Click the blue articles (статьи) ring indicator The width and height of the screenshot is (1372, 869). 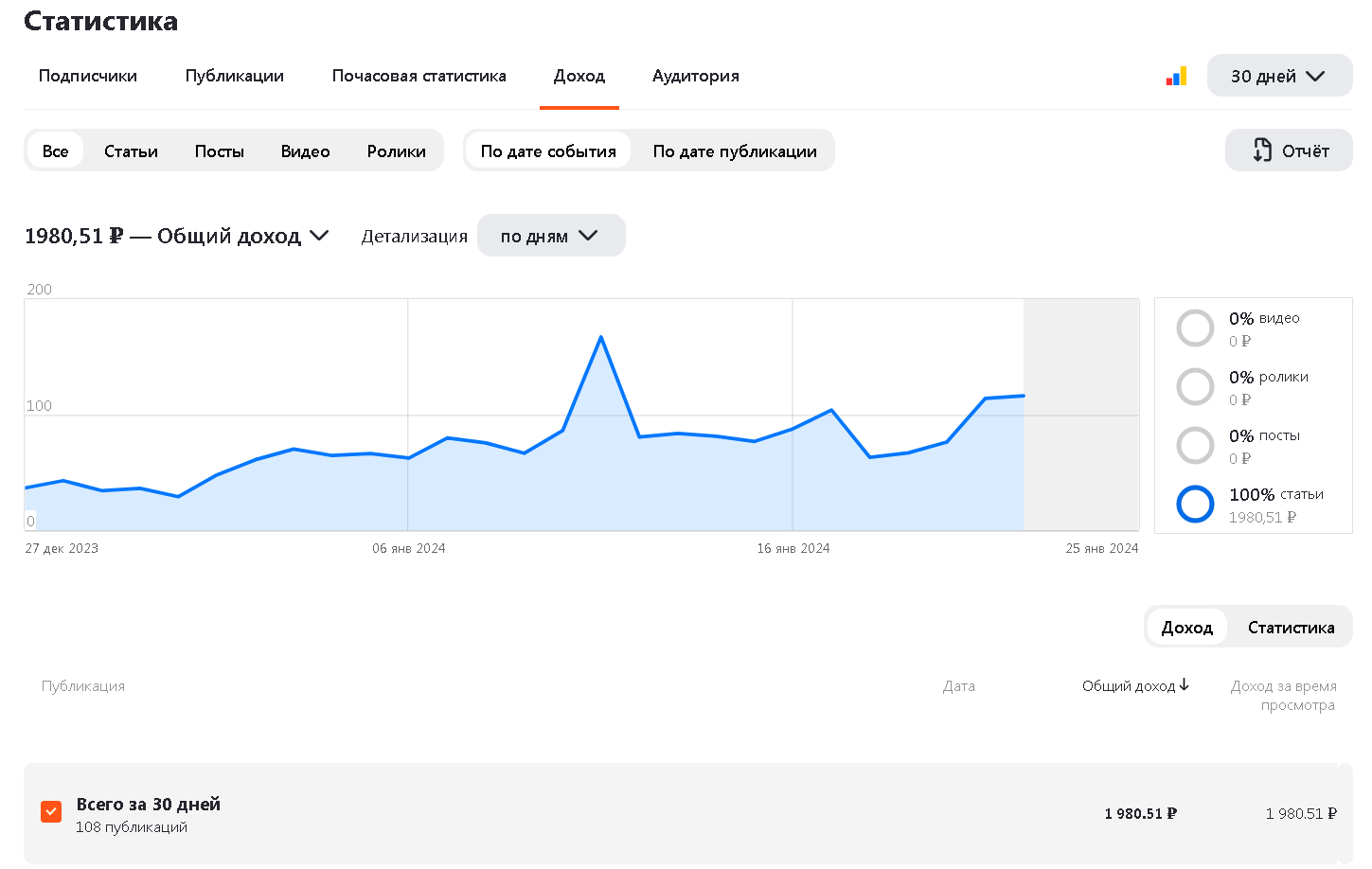click(1195, 505)
